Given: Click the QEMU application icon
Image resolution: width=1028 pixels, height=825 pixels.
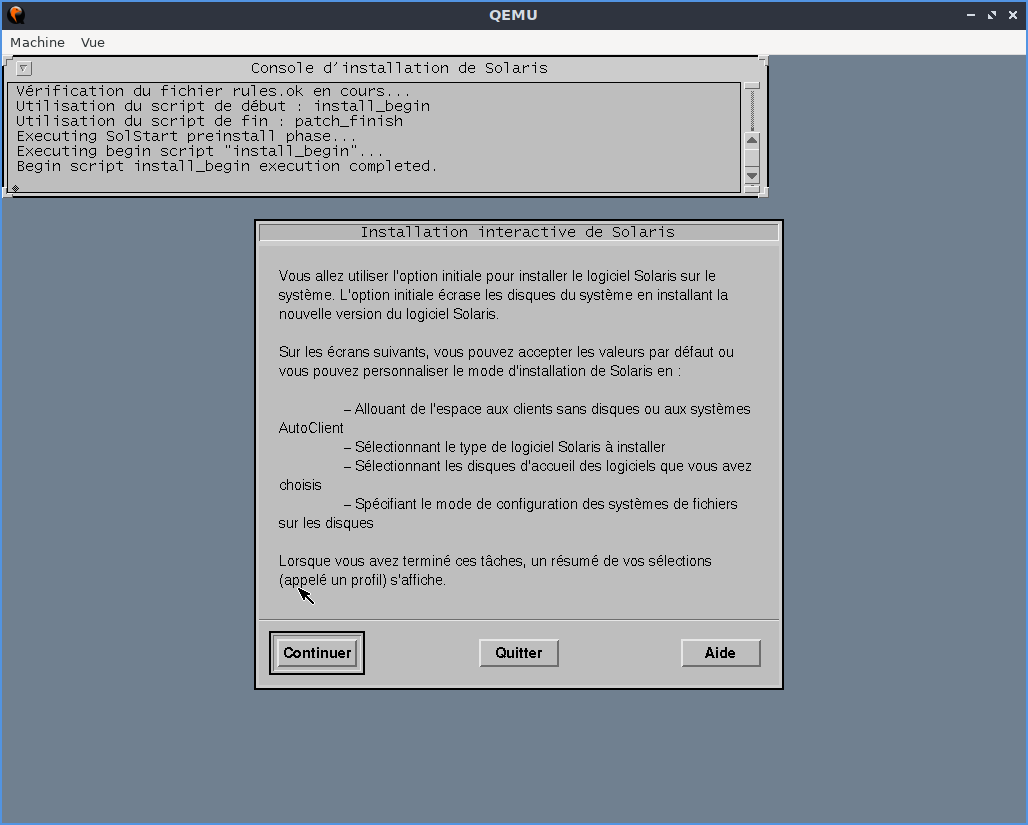Looking at the screenshot, I should [16, 14].
